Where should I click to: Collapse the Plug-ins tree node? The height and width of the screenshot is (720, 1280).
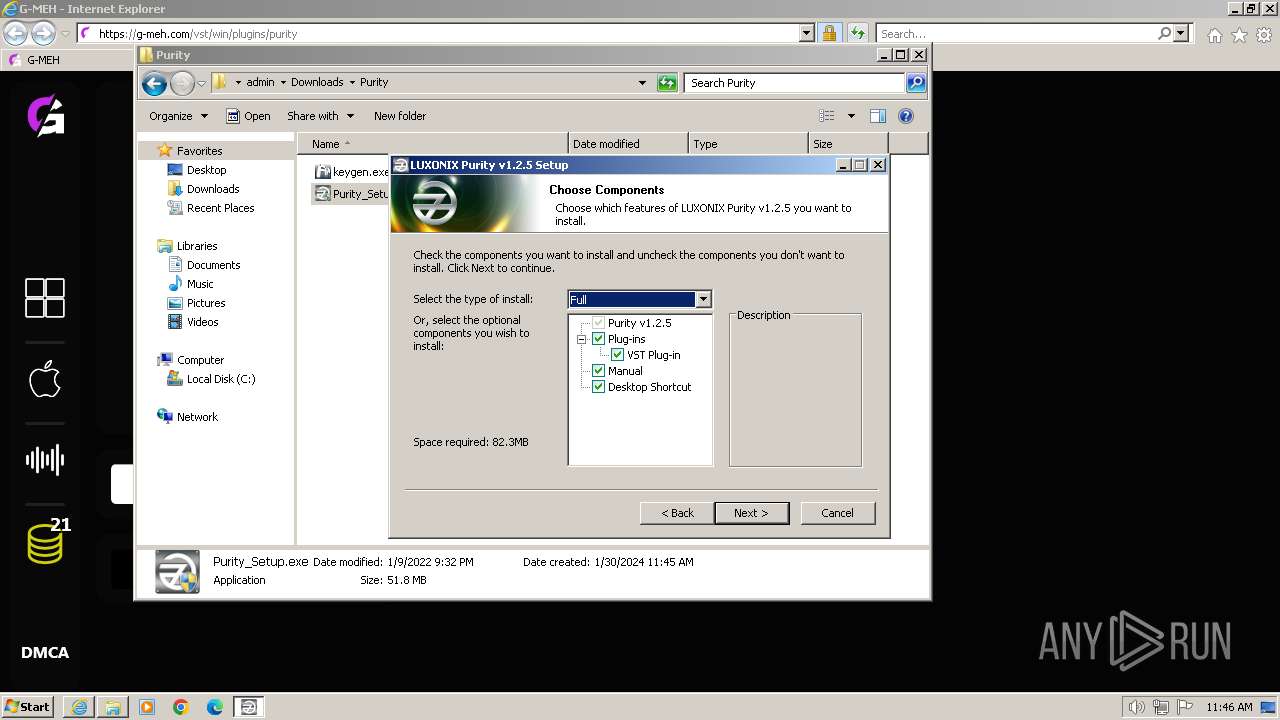(x=581, y=339)
